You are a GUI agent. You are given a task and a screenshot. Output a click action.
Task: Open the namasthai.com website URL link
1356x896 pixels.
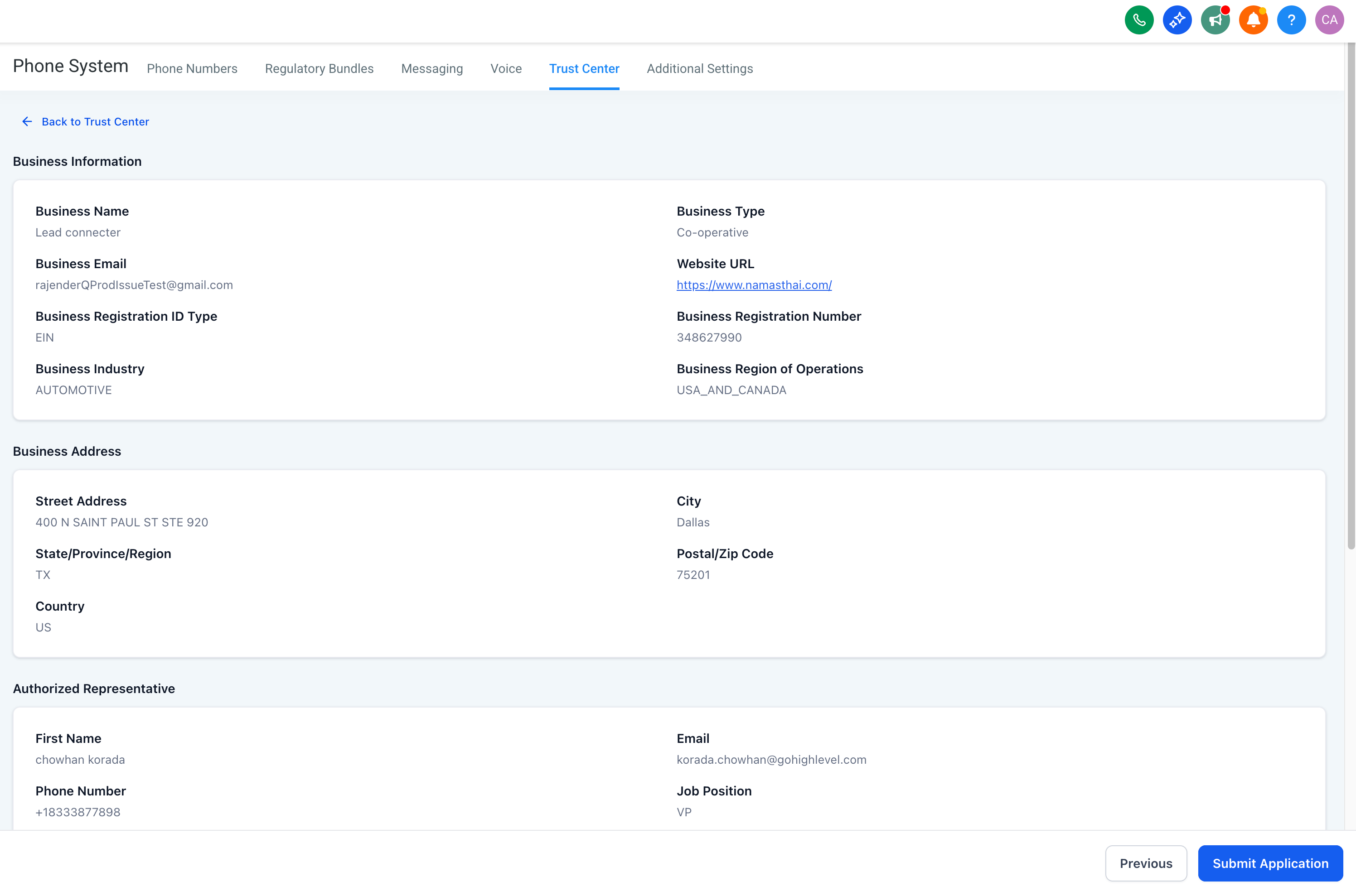(754, 285)
